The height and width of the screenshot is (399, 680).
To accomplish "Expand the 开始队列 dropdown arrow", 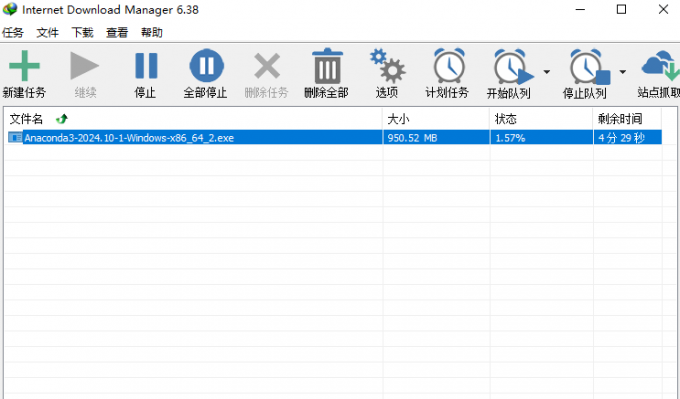I will click(547, 72).
